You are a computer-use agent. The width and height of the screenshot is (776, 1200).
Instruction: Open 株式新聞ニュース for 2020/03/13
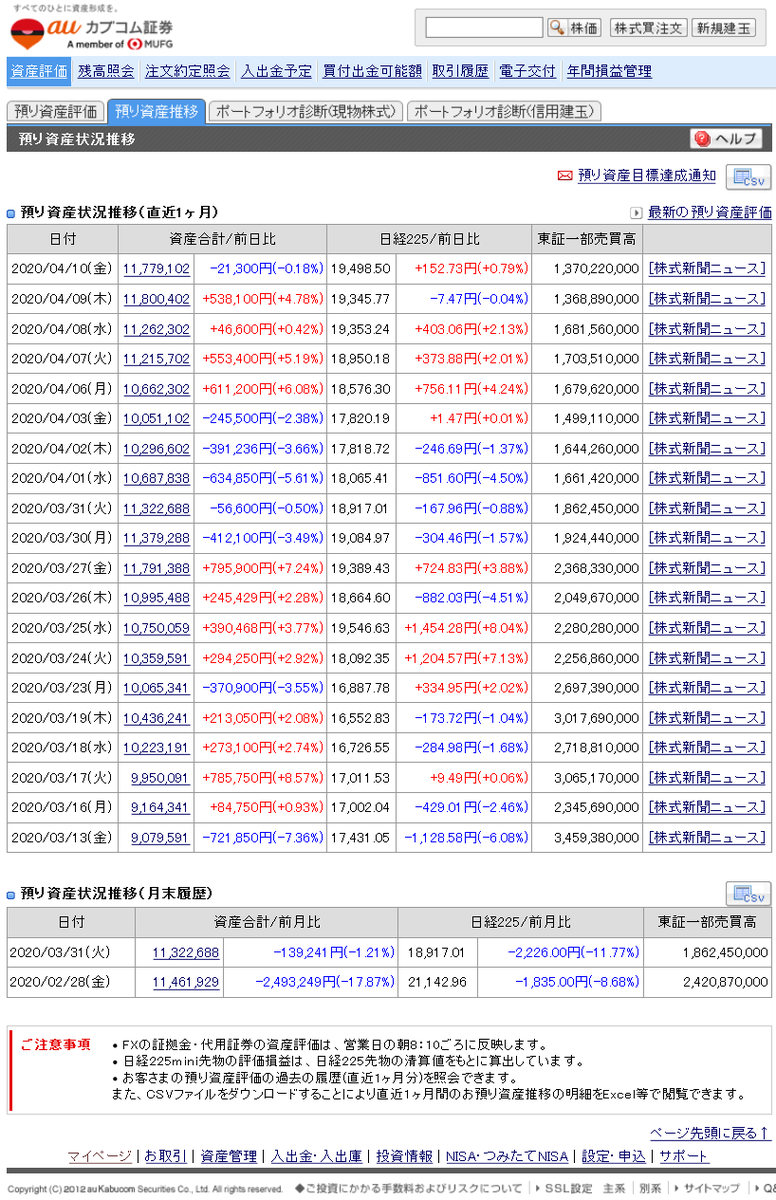coord(707,838)
